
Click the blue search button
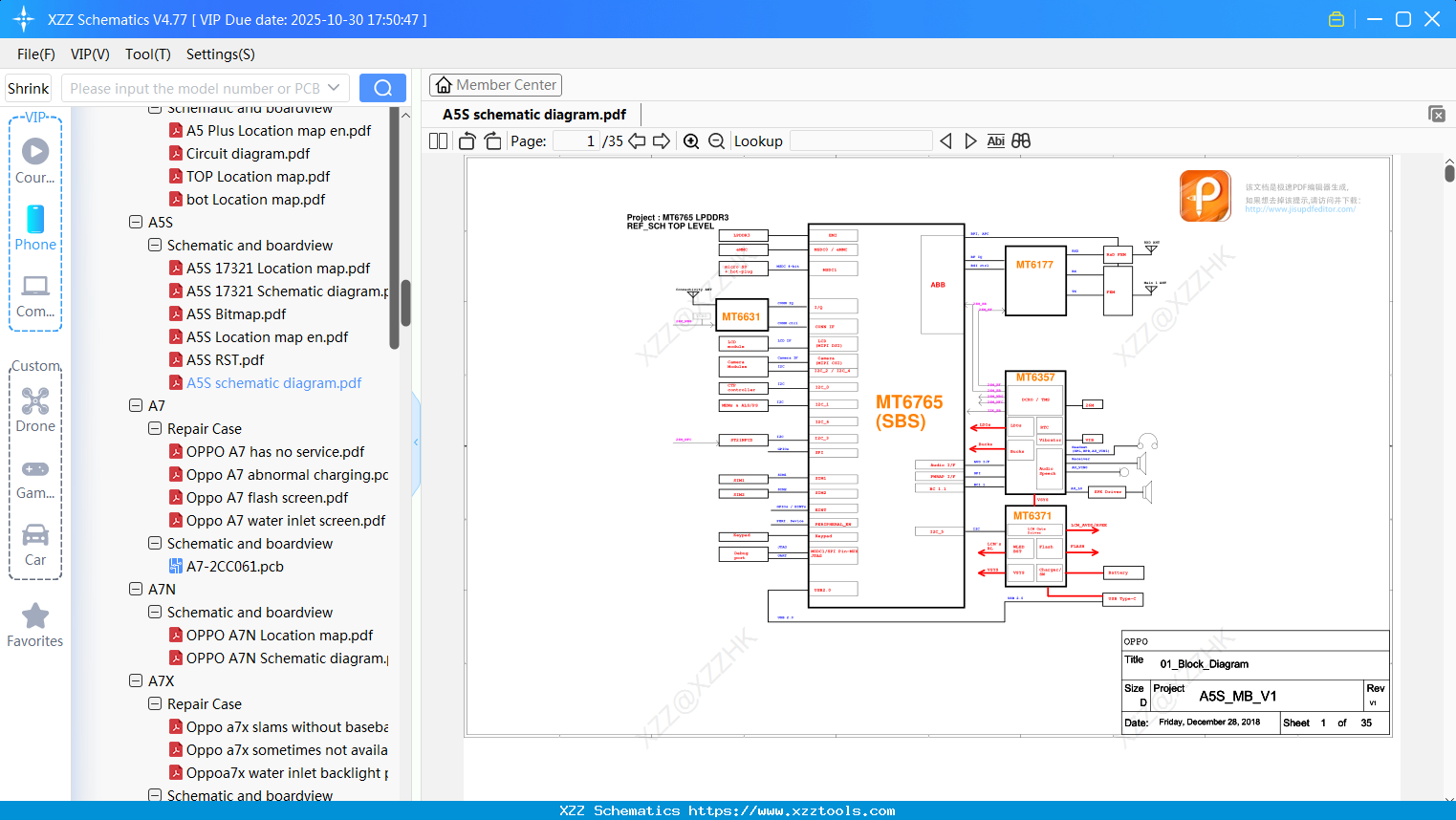coord(382,88)
